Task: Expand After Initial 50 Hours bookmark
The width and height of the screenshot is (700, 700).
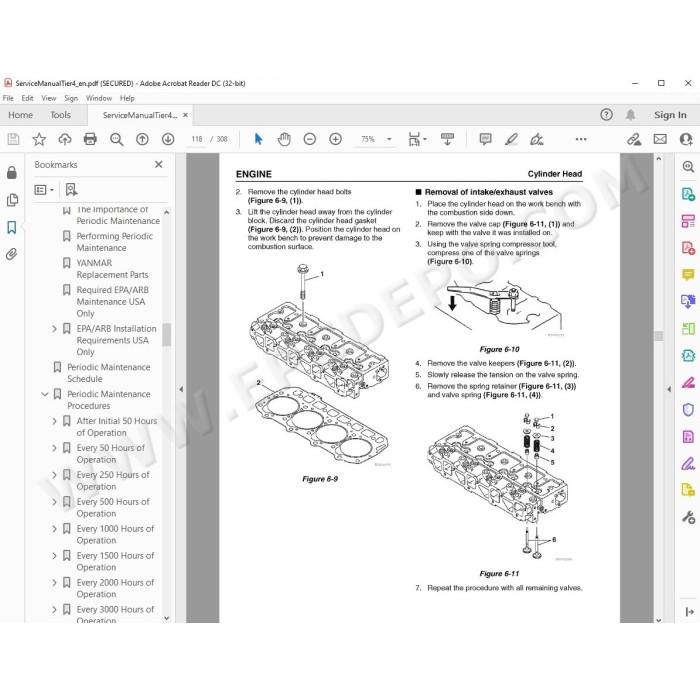Action: pos(54,421)
